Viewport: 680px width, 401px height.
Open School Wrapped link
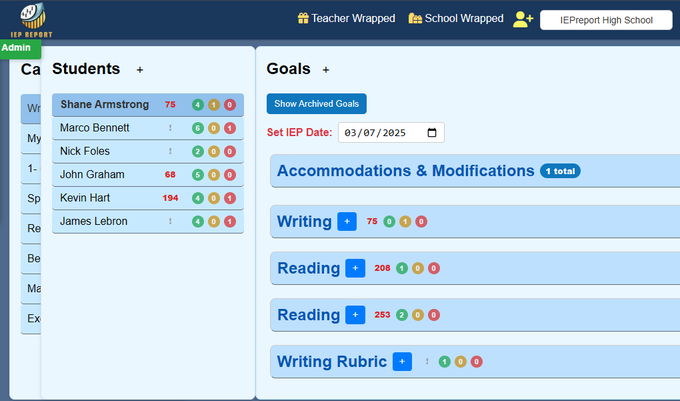[x=456, y=18]
